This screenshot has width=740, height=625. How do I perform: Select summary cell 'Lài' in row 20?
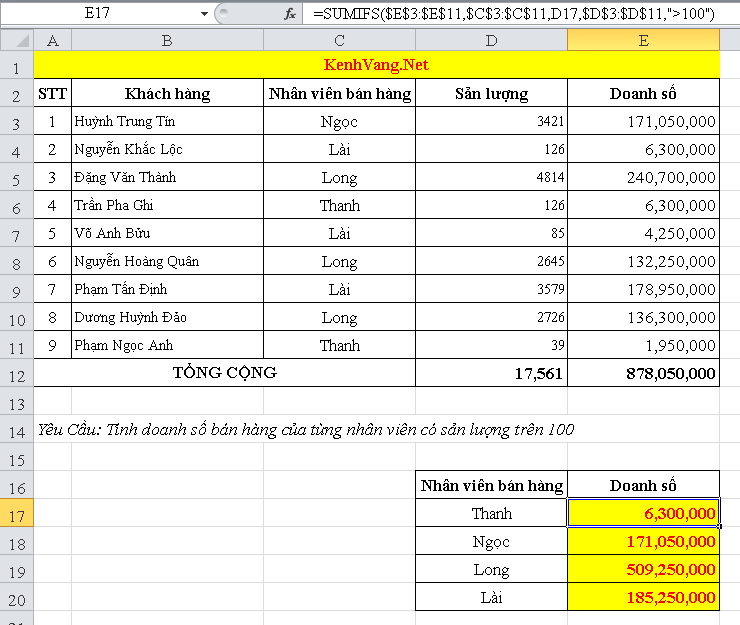(x=491, y=597)
